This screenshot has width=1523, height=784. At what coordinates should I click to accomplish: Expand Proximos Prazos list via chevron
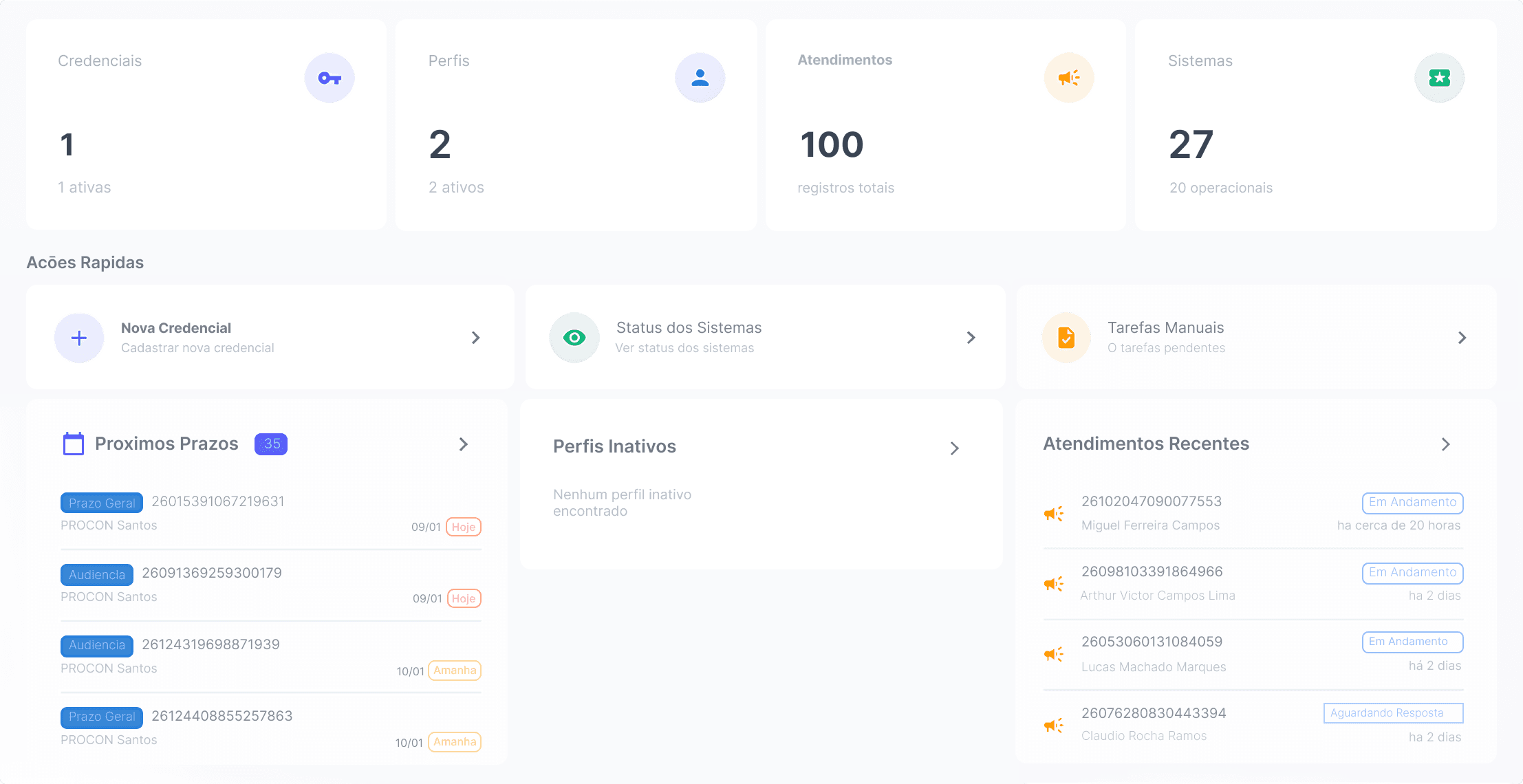click(x=464, y=444)
